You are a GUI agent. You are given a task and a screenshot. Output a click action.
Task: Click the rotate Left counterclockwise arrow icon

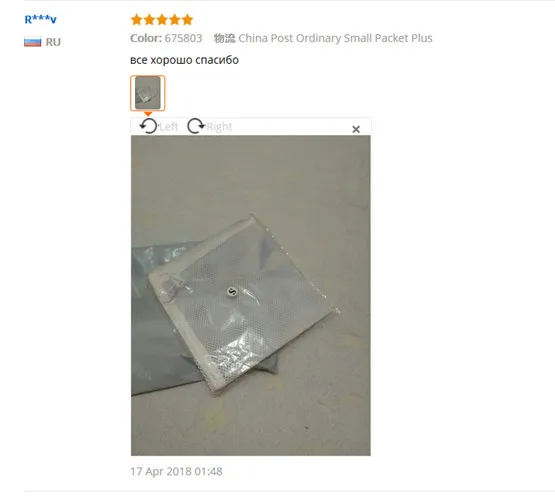[148, 126]
